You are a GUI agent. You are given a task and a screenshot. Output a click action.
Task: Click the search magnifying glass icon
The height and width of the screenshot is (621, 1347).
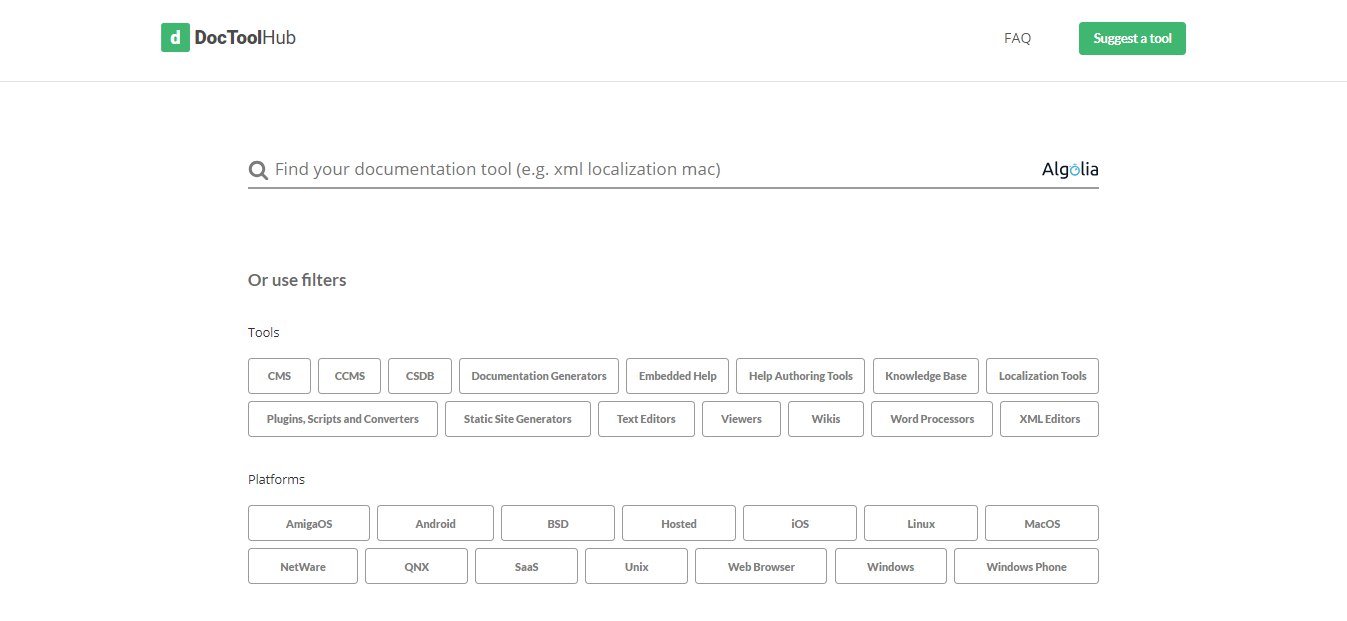258,170
